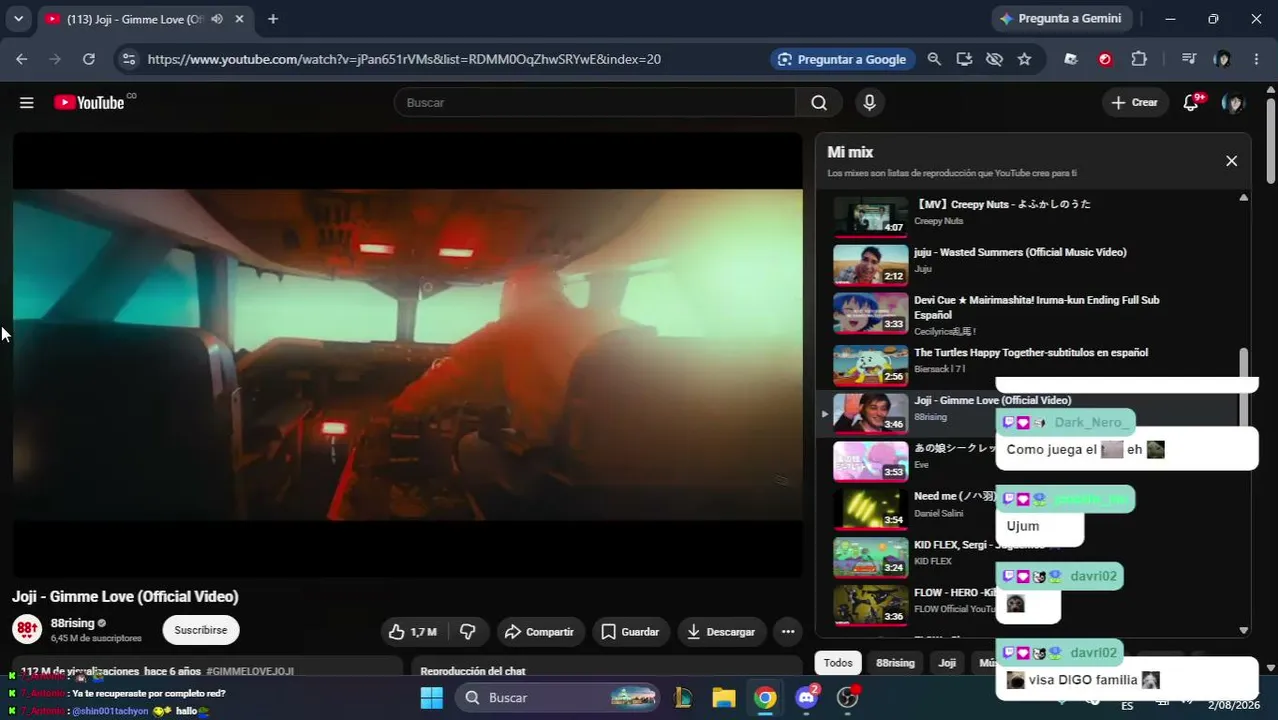Image resolution: width=1278 pixels, height=720 pixels.
Task: Close the Joji Gimme Love tab
Action: point(240,19)
